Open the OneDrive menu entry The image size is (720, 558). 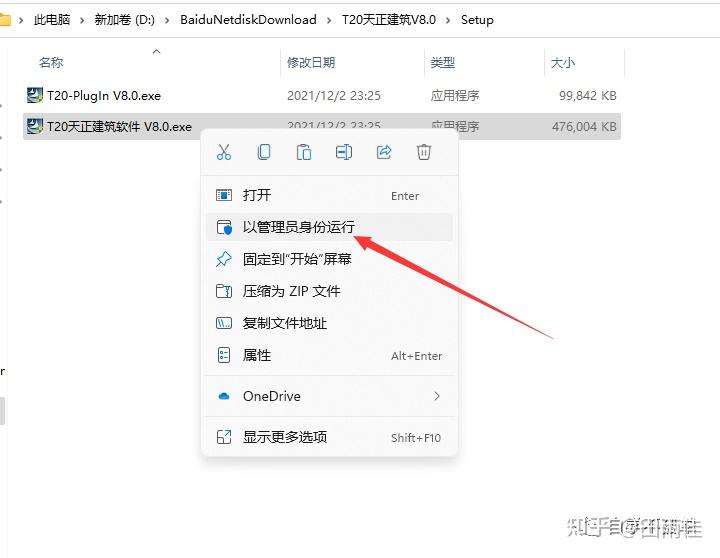[x=329, y=396]
